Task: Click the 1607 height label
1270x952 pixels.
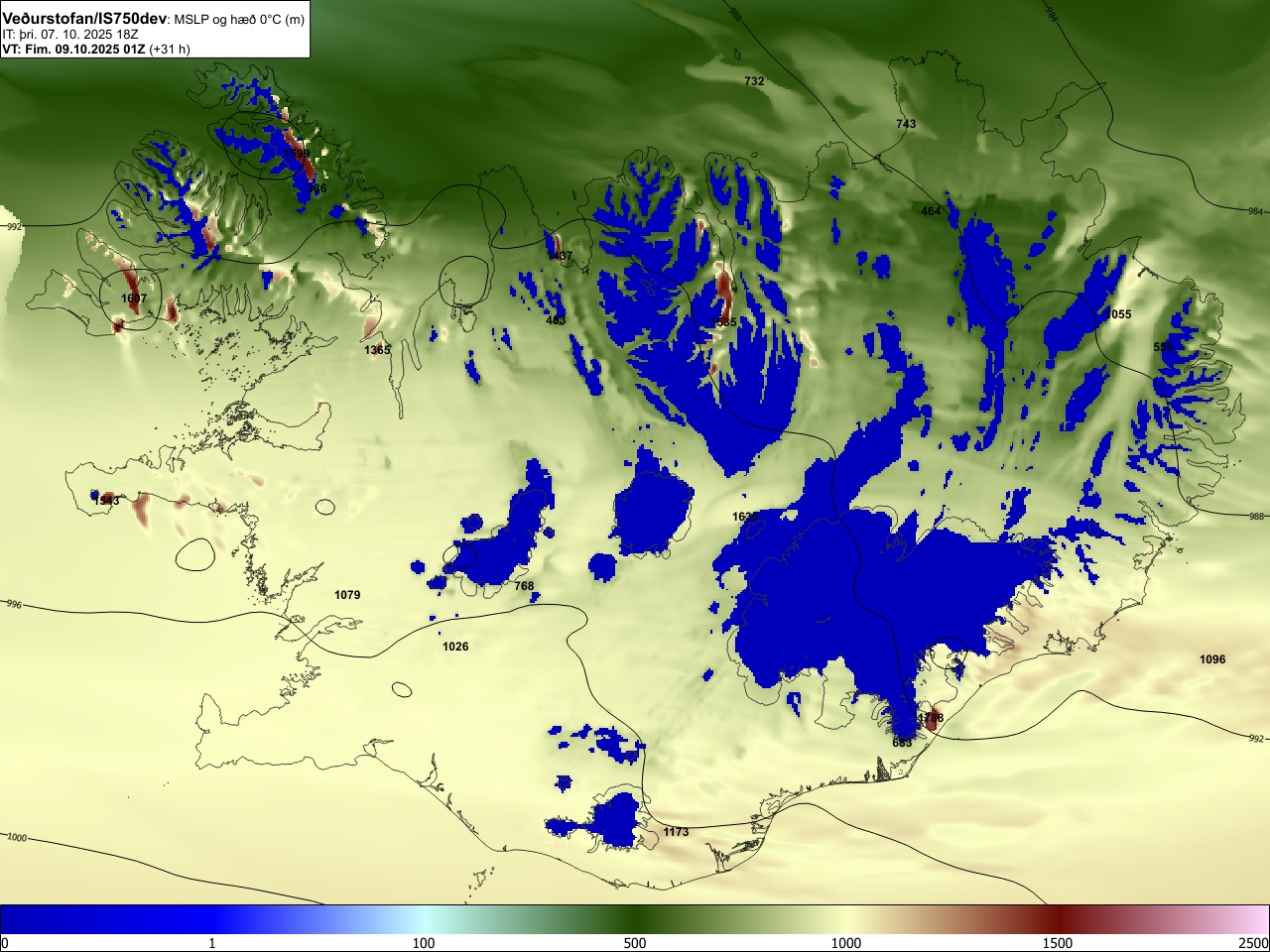Action: pyautogui.click(x=134, y=298)
